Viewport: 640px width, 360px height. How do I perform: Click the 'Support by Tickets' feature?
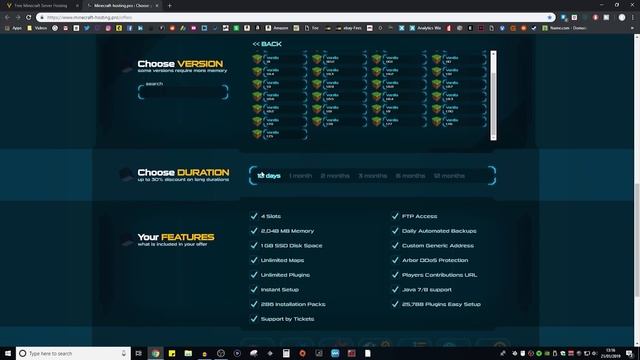click(x=287, y=319)
